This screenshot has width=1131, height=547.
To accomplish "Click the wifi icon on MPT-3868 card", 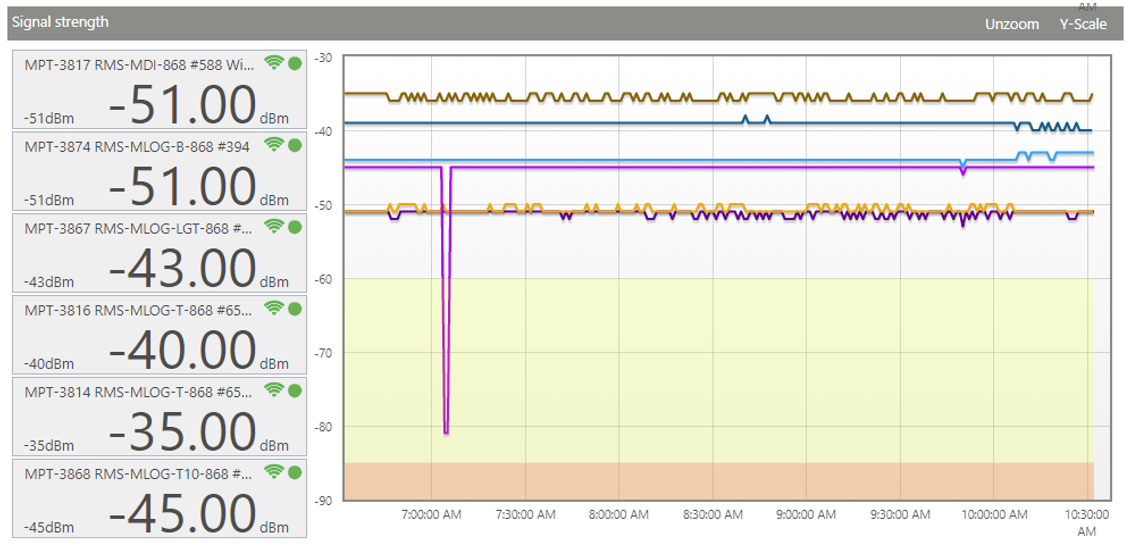I will click(273, 472).
